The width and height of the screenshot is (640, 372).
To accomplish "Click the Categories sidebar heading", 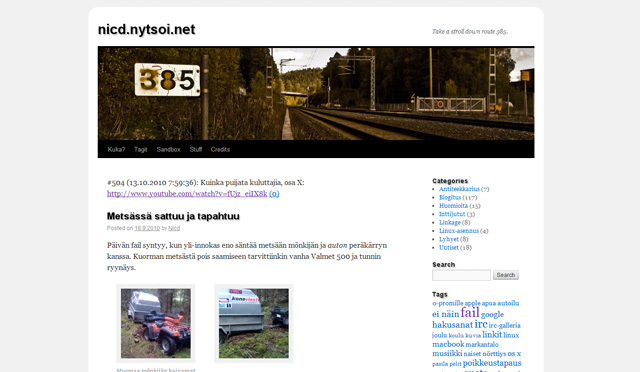I will coord(450,181).
